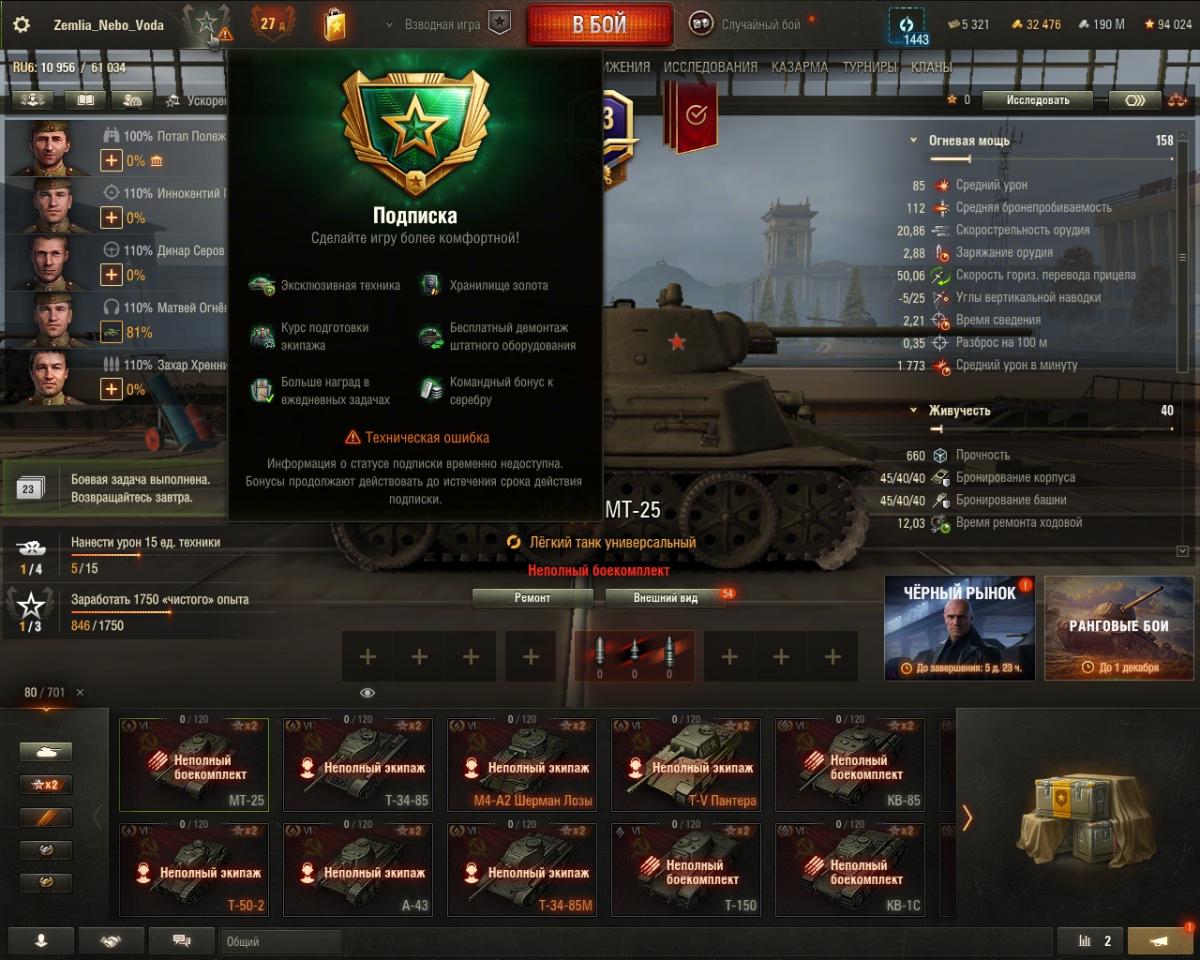Screen dimensions: 1200x960
Task: Collapse the Живучесть stats section
Action: [913, 410]
